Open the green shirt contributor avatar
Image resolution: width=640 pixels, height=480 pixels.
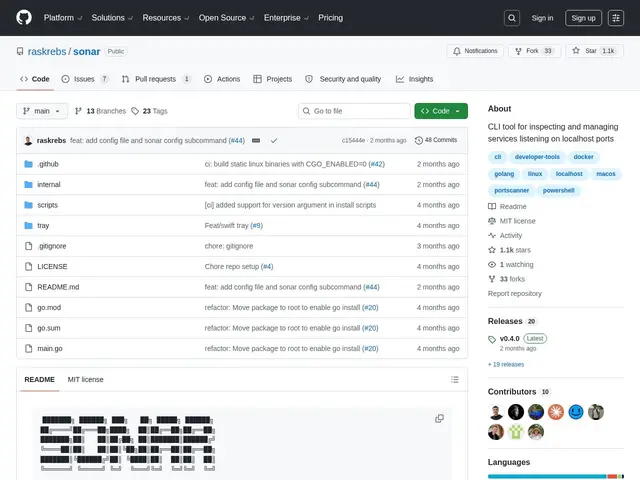coord(516,432)
